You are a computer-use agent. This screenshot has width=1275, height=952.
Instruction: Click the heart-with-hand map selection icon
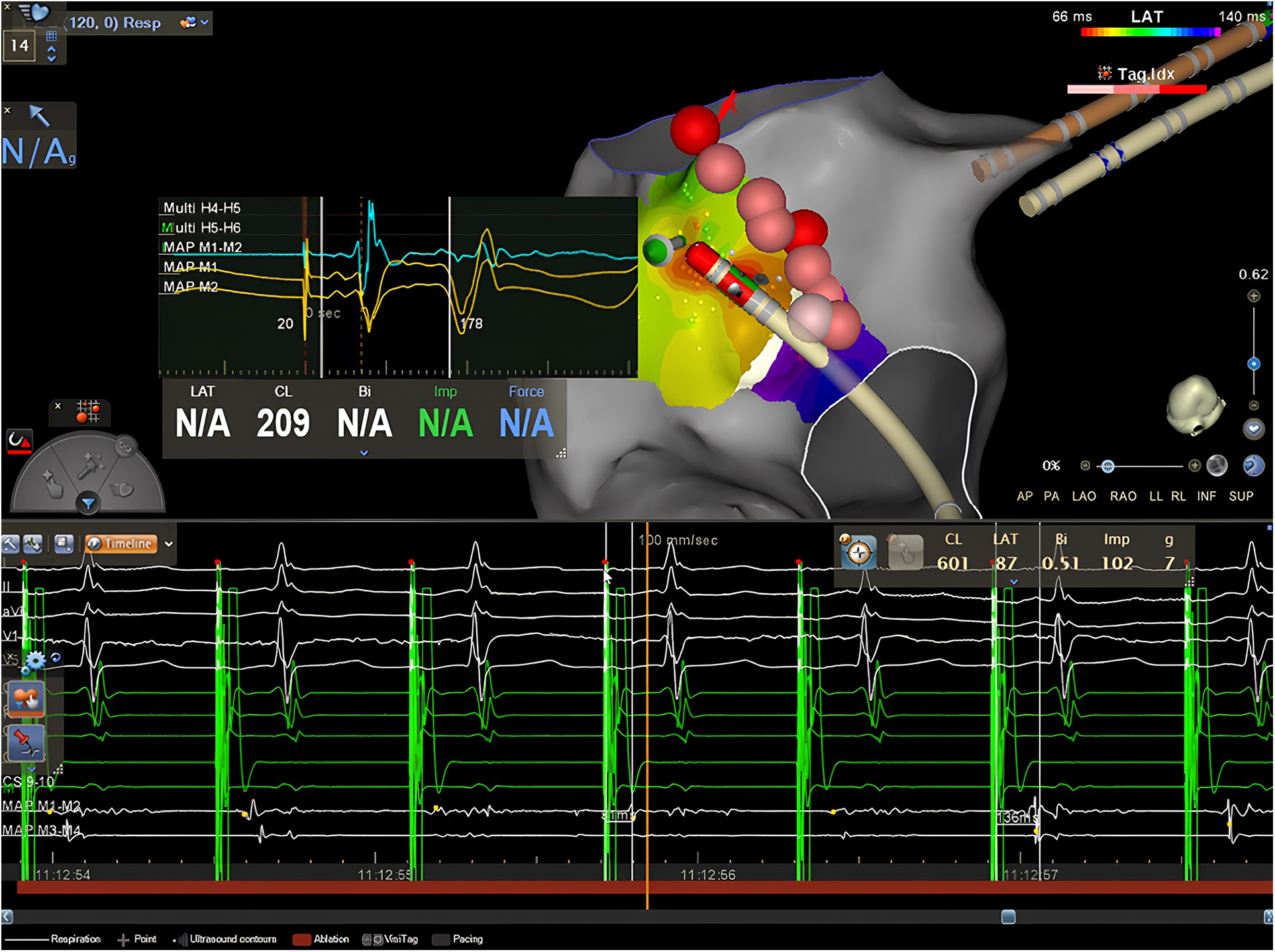[x=26, y=699]
